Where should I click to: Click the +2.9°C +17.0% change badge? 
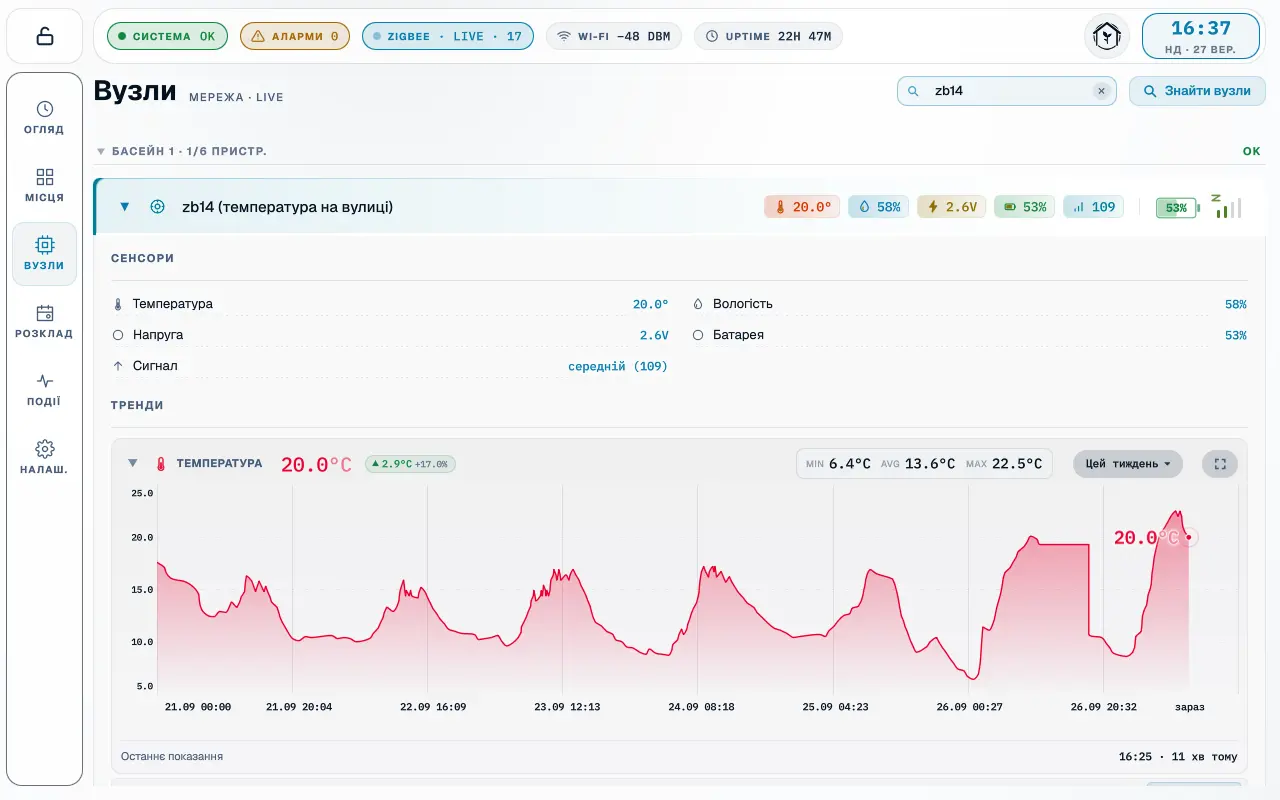coord(410,464)
